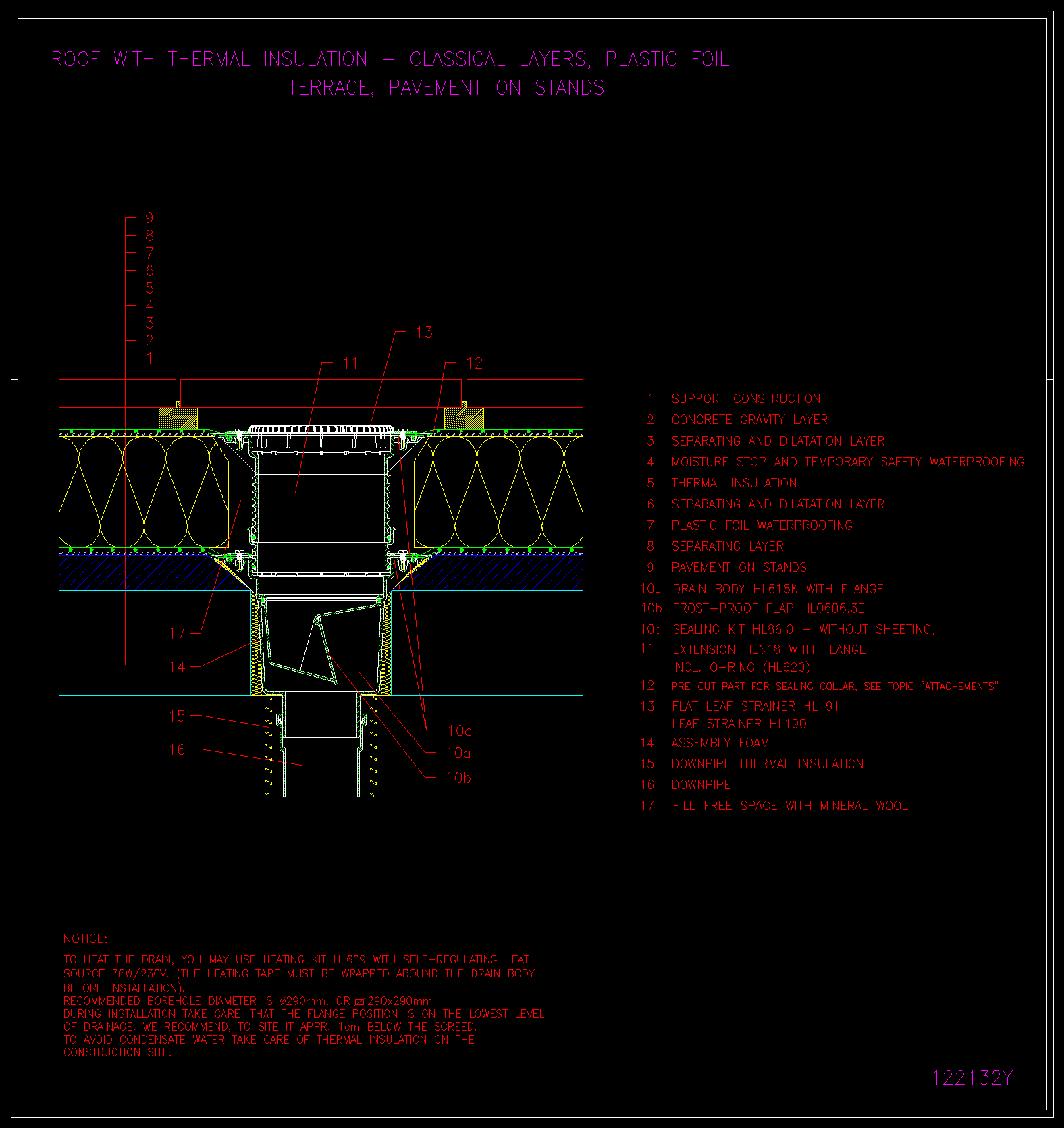1064x1128 pixels.
Task: Click the 'NOTICE:' heading
Action: point(85,939)
